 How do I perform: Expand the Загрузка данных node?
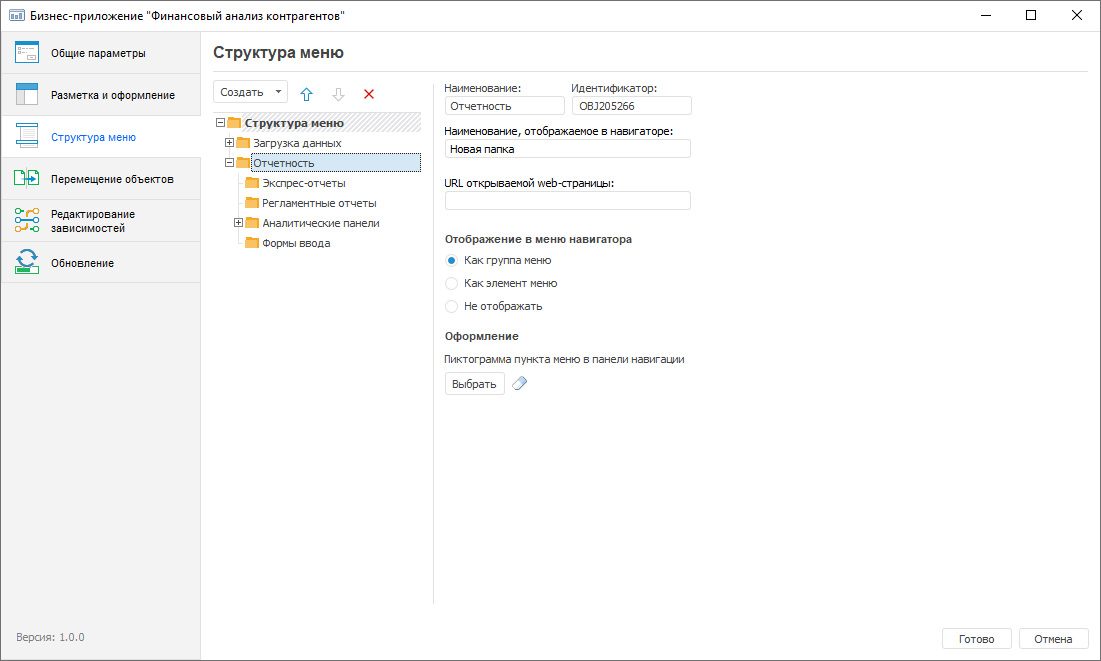[x=229, y=143]
